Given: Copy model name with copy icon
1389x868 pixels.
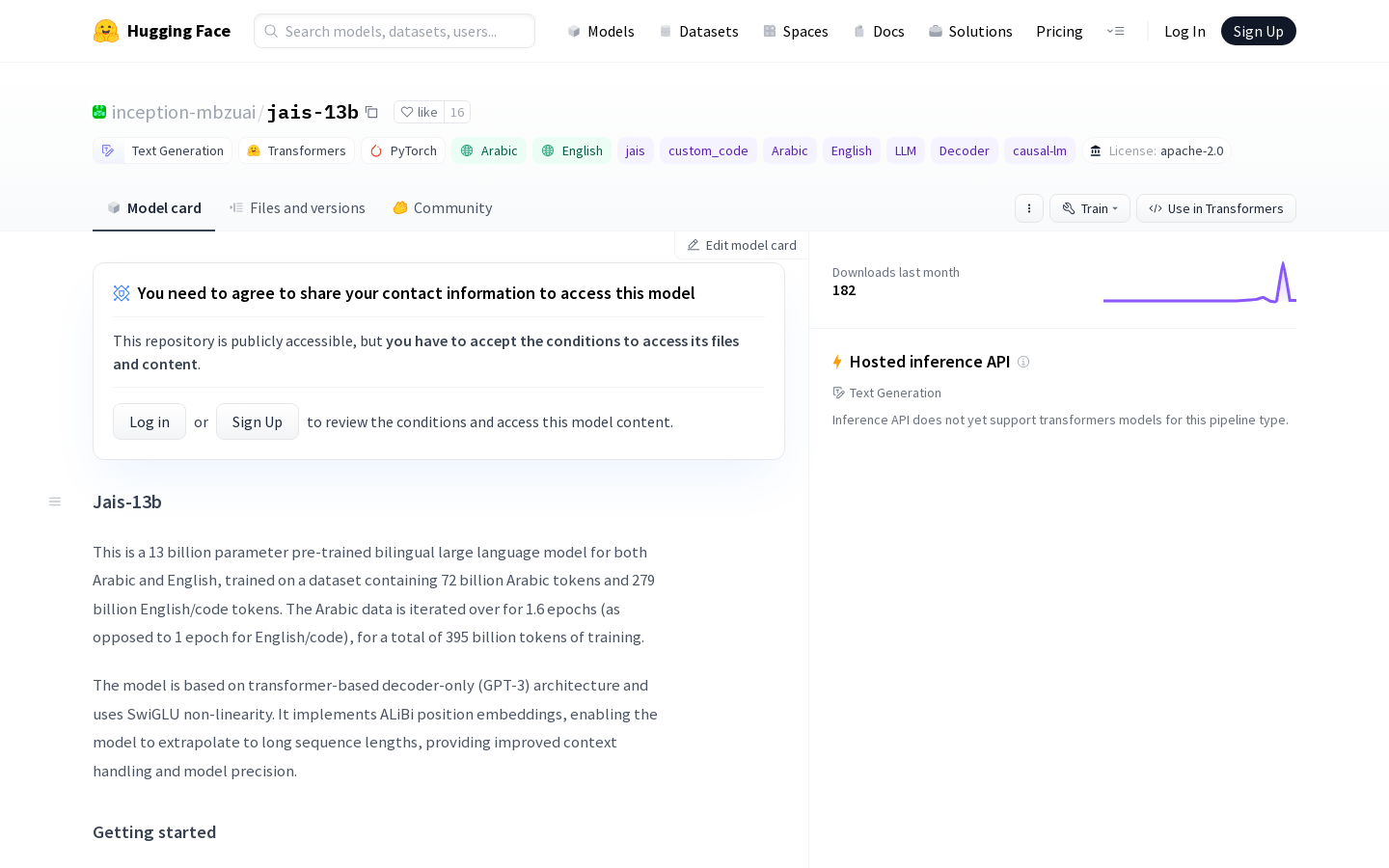Looking at the screenshot, I should click(x=371, y=112).
